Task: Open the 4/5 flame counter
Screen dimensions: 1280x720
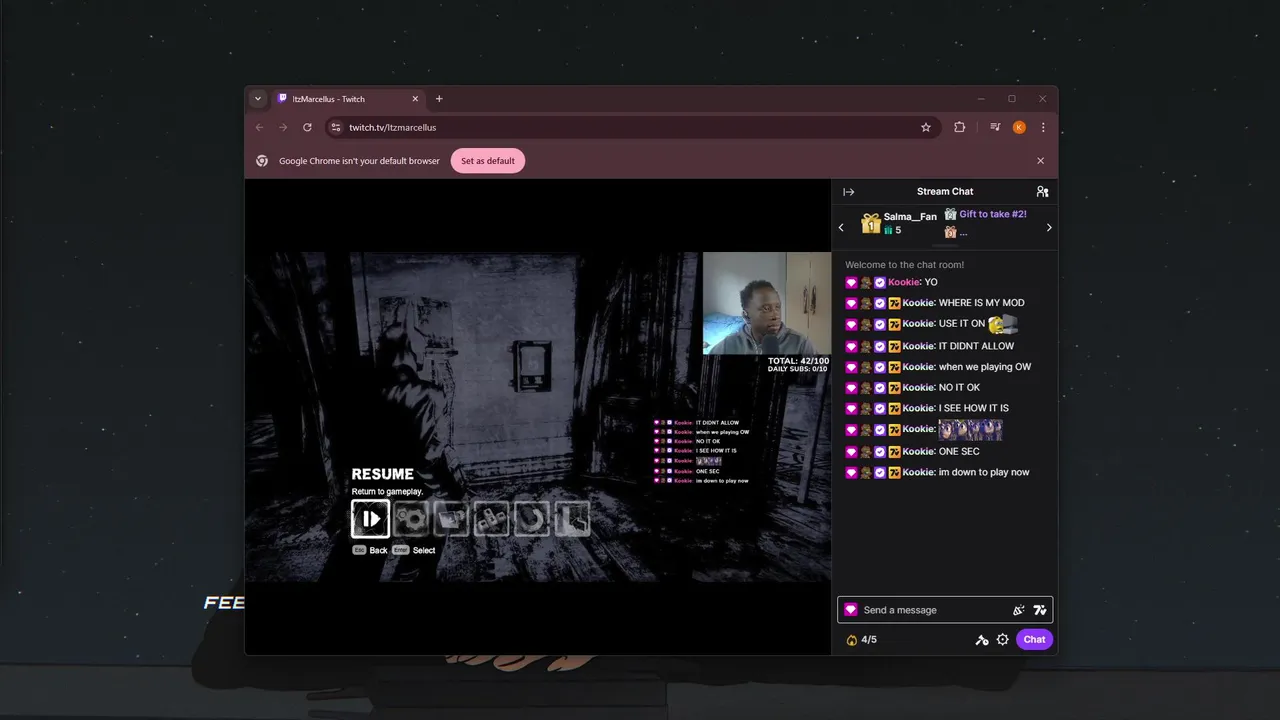Action: [862, 640]
